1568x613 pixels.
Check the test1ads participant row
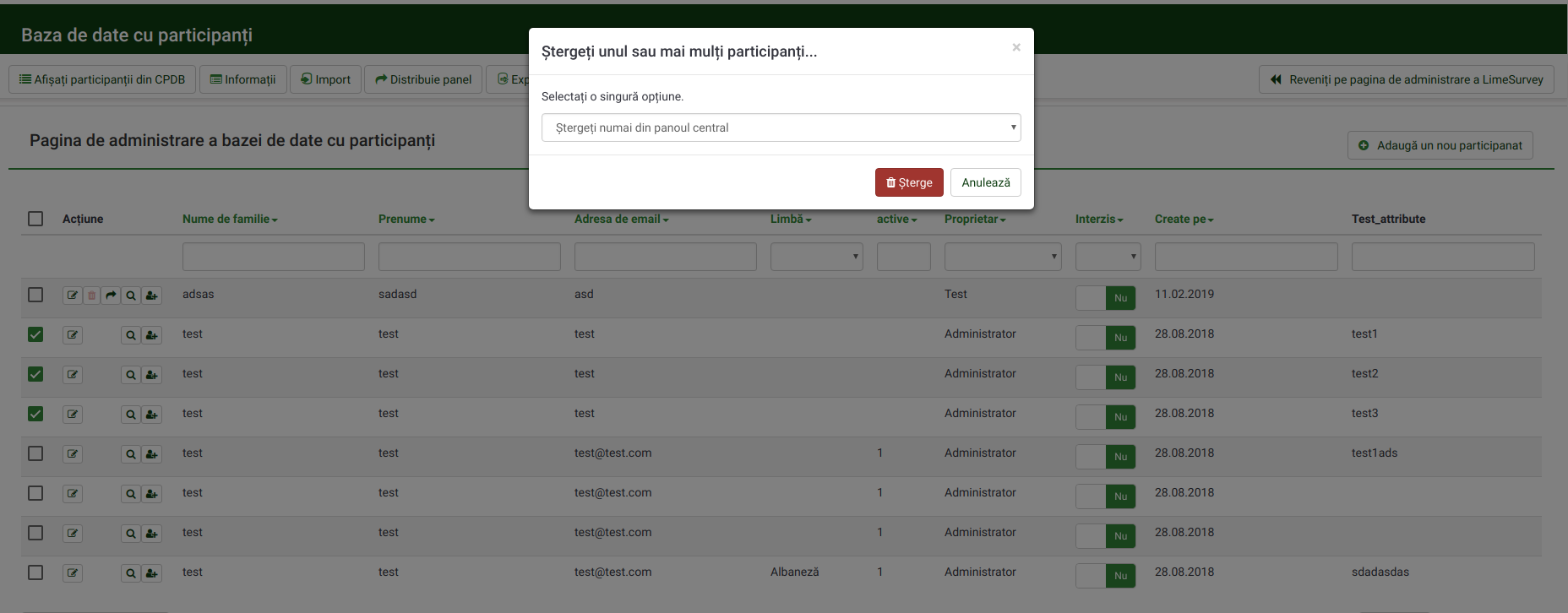pyautogui.click(x=35, y=453)
